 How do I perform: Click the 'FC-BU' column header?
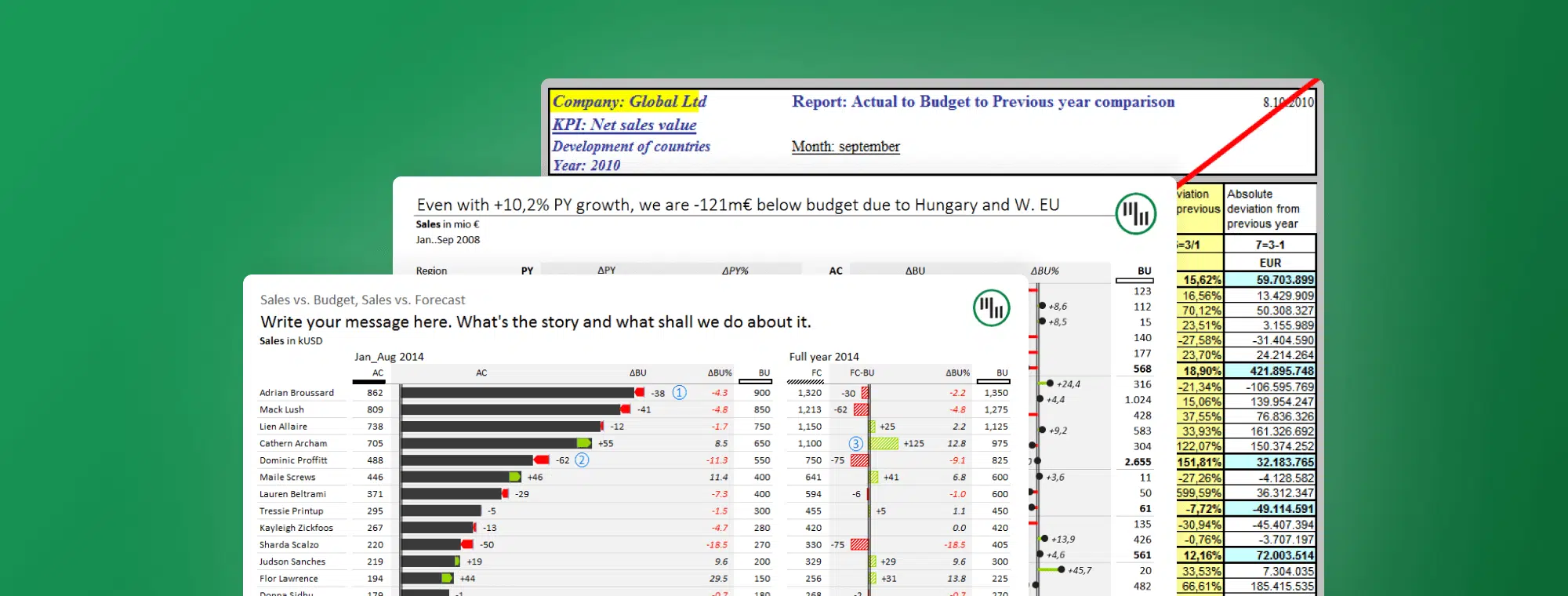(862, 373)
